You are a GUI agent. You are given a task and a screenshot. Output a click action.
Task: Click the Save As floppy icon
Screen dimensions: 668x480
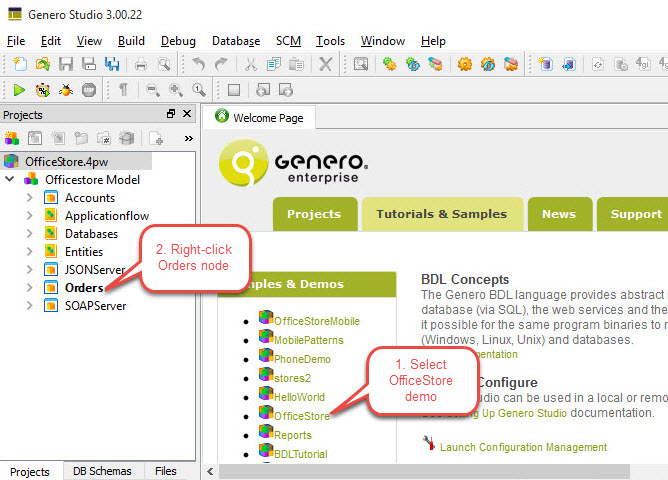[x=89, y=64]
